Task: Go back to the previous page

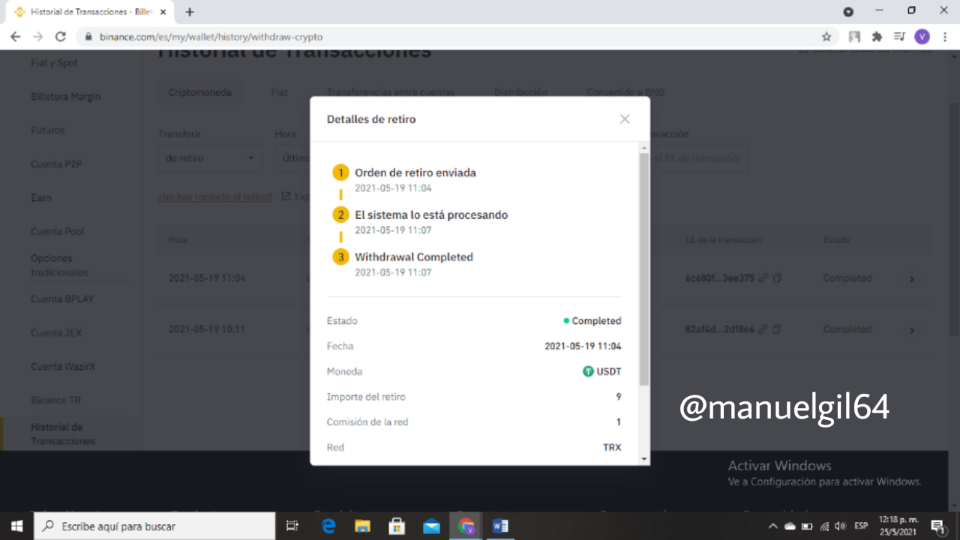Action: coord(15,37)
